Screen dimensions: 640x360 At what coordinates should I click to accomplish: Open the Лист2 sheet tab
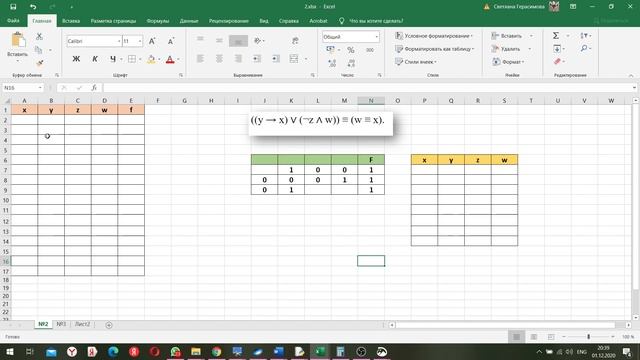pos(82,324)
